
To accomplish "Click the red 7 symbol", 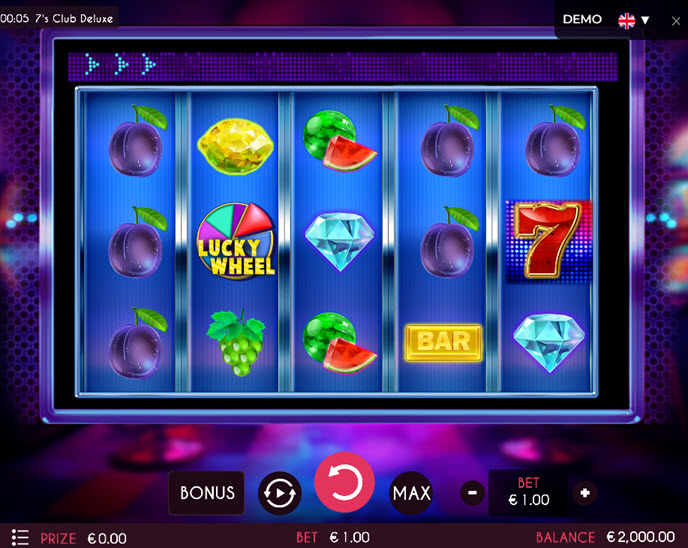I will coord(548,241).
